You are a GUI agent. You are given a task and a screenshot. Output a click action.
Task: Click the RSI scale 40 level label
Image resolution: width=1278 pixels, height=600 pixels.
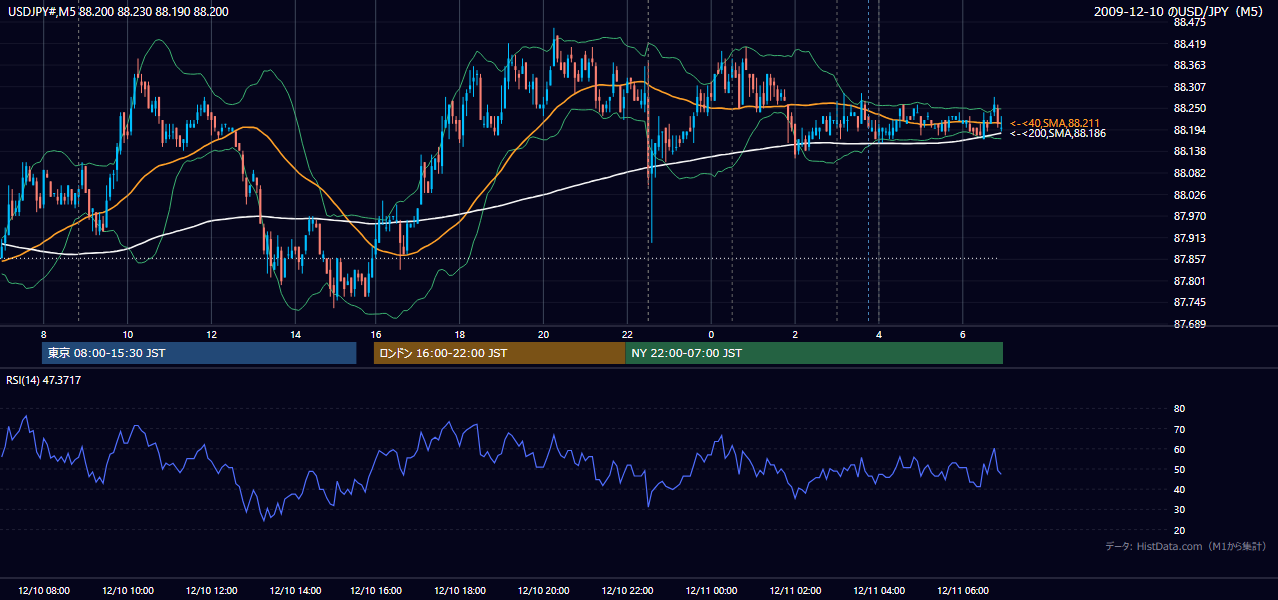click(1179, 489)
